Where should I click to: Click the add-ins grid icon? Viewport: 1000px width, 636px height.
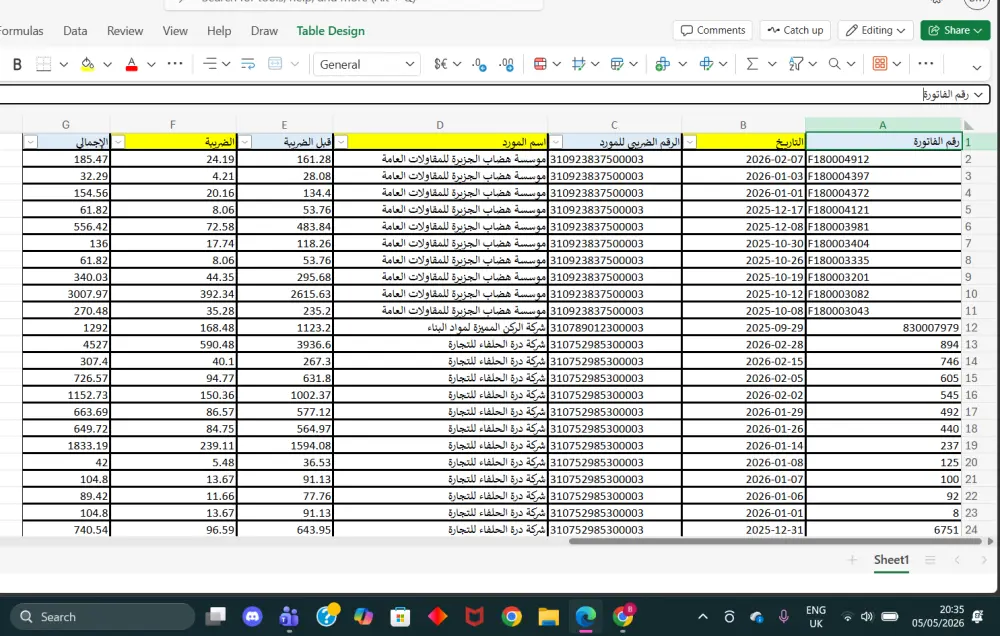point(879,64)
